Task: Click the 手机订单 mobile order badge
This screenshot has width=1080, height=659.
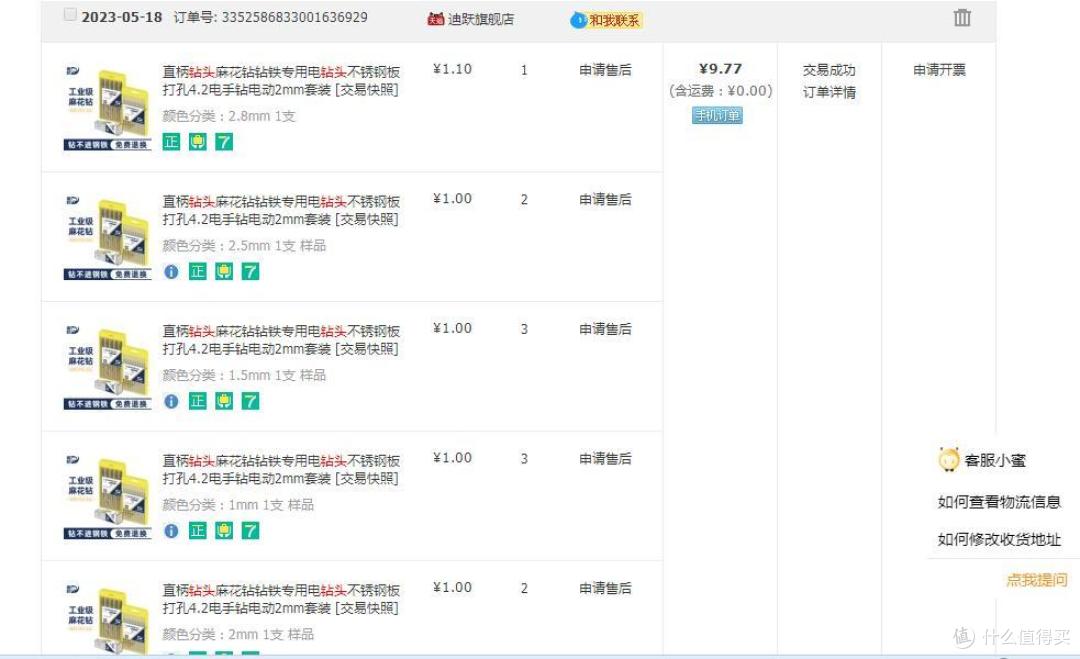Action: pyautogui.click(x=717, y=115)
